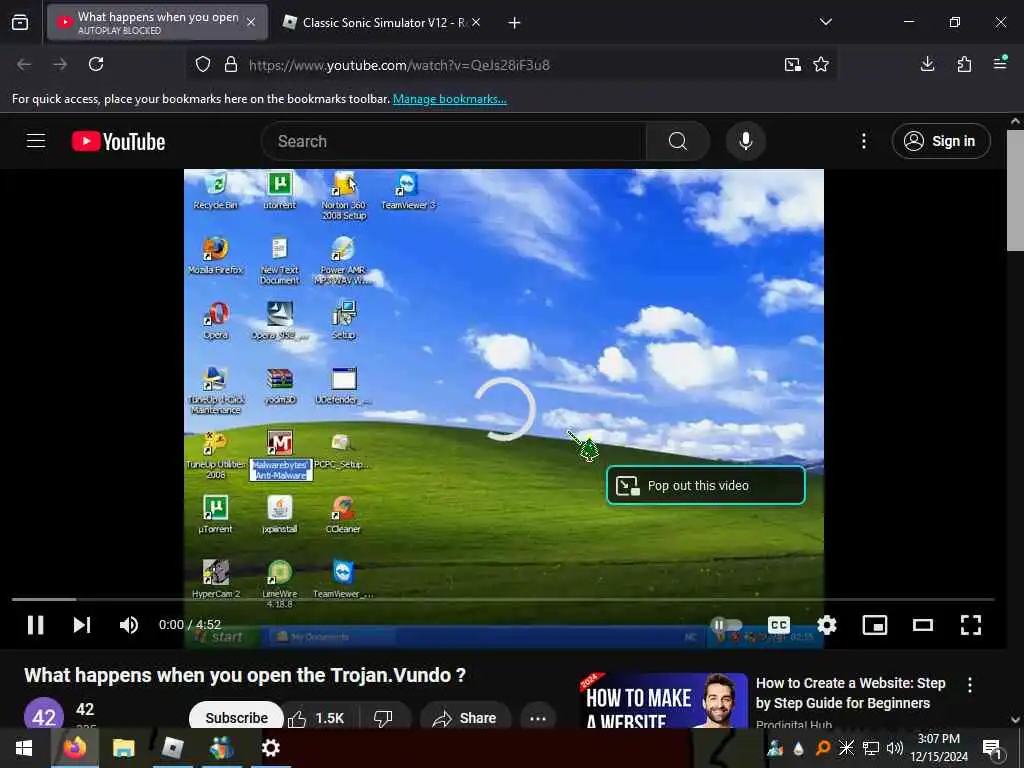Reload the current page
Screen dimensions: 1024x768
tap(96, 64)
